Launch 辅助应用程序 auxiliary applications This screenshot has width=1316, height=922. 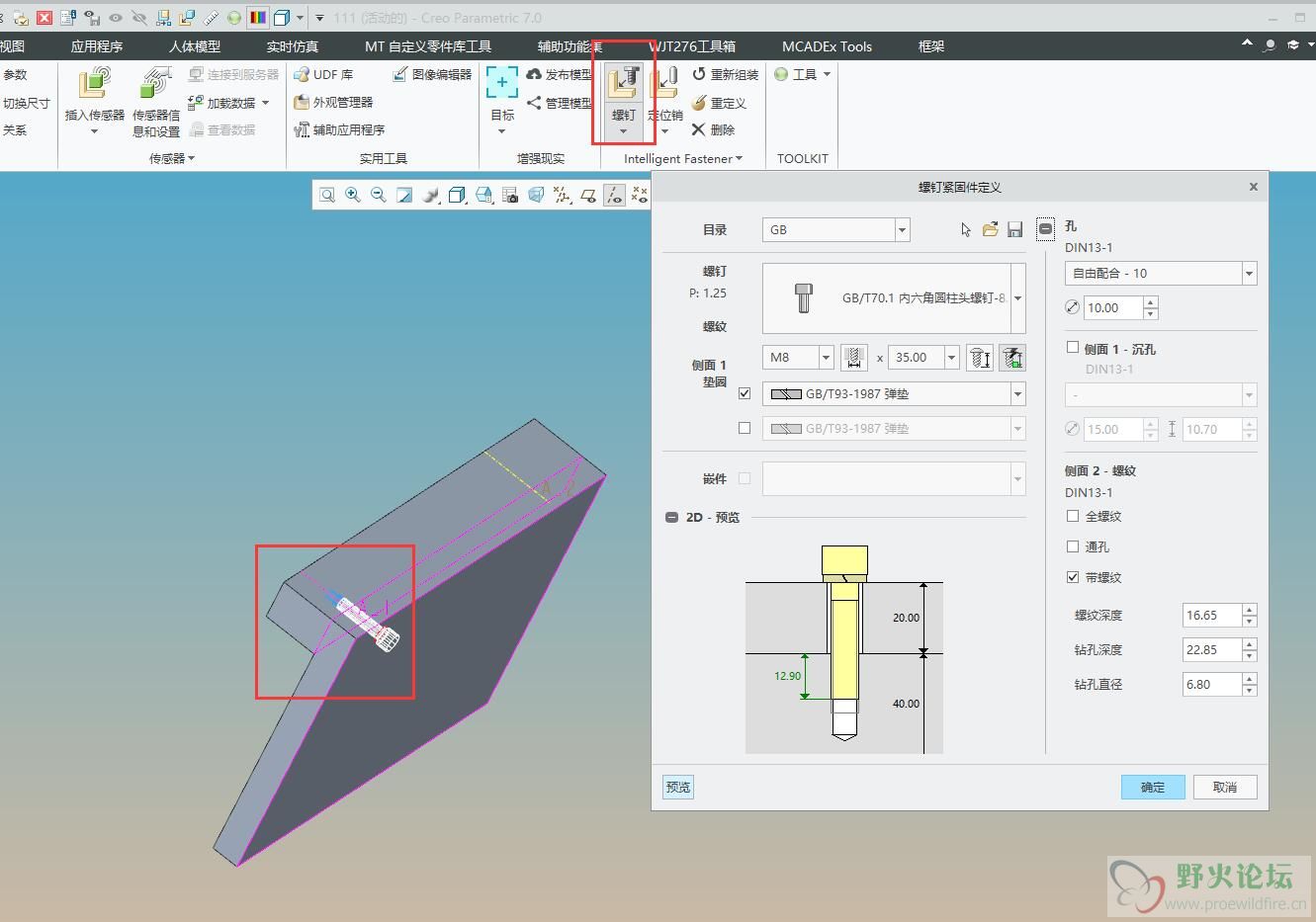(x=339, y=129)
